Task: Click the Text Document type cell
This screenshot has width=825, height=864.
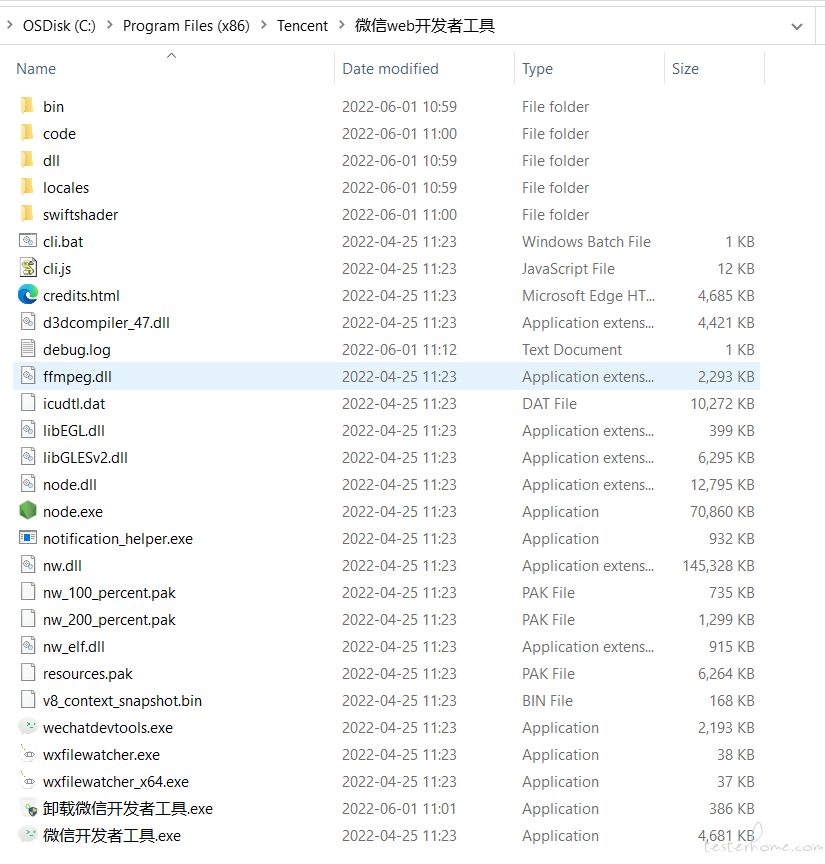Action: click(572, 350)
